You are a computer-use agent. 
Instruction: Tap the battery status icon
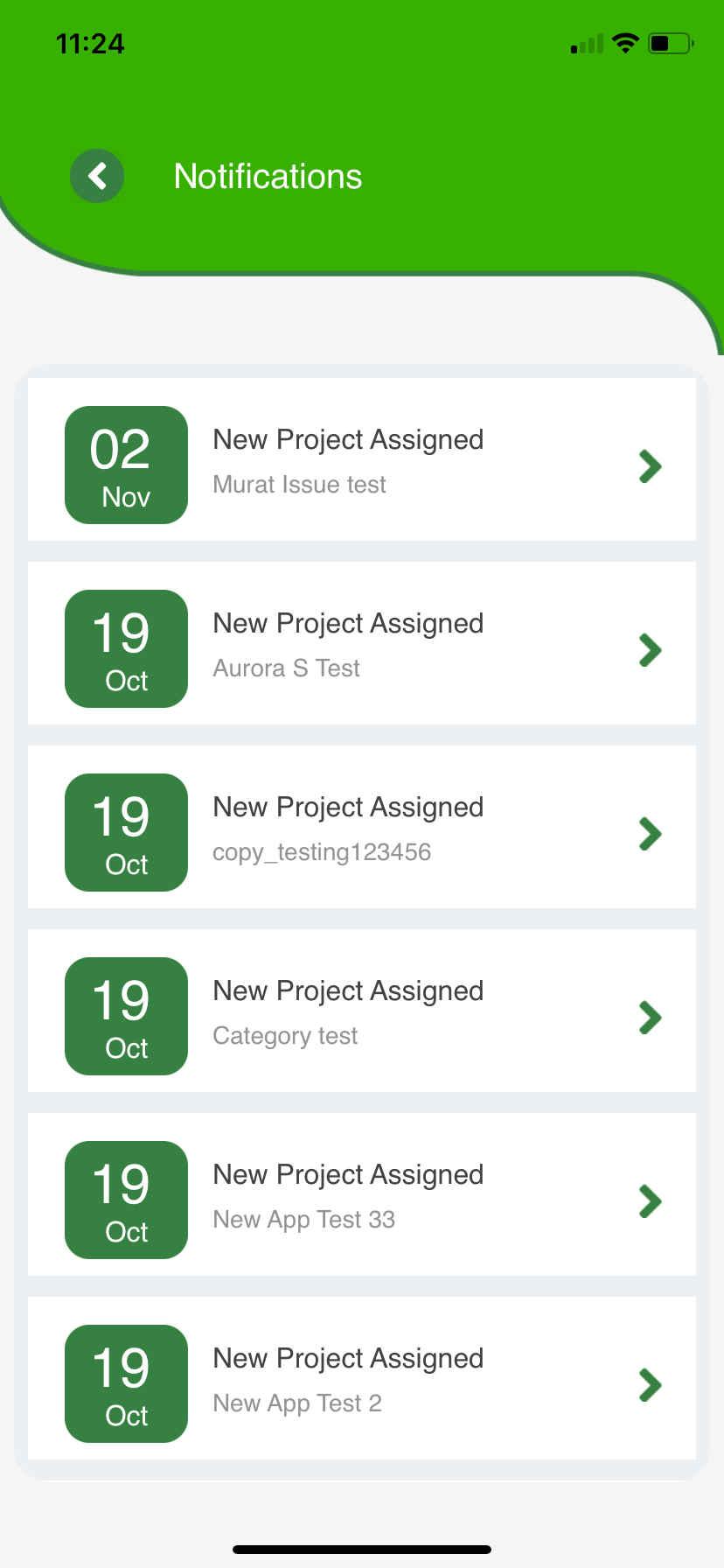[x=671, y=43]
